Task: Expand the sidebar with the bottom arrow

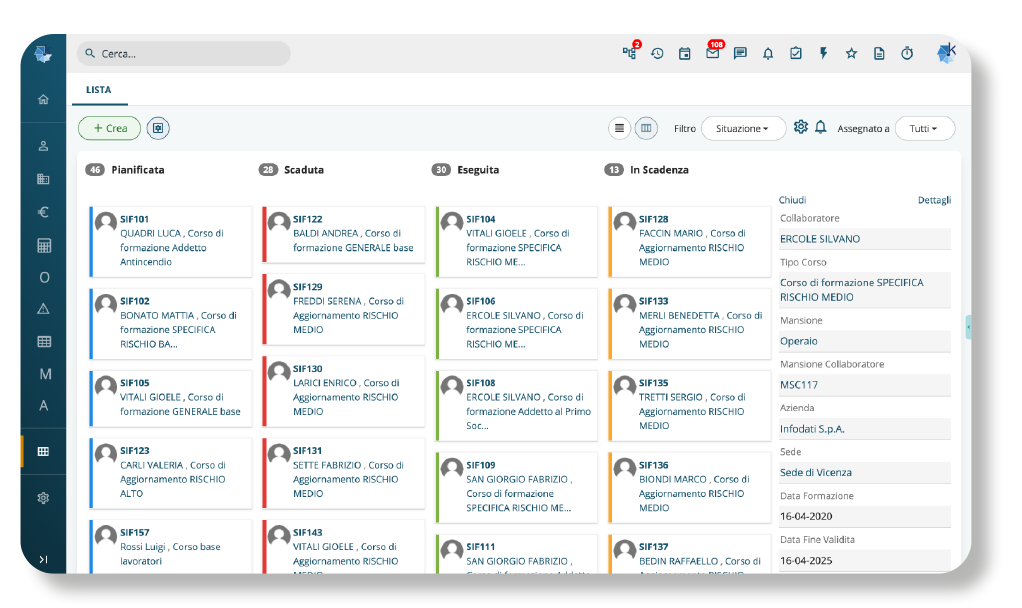Action: point(43,559)
